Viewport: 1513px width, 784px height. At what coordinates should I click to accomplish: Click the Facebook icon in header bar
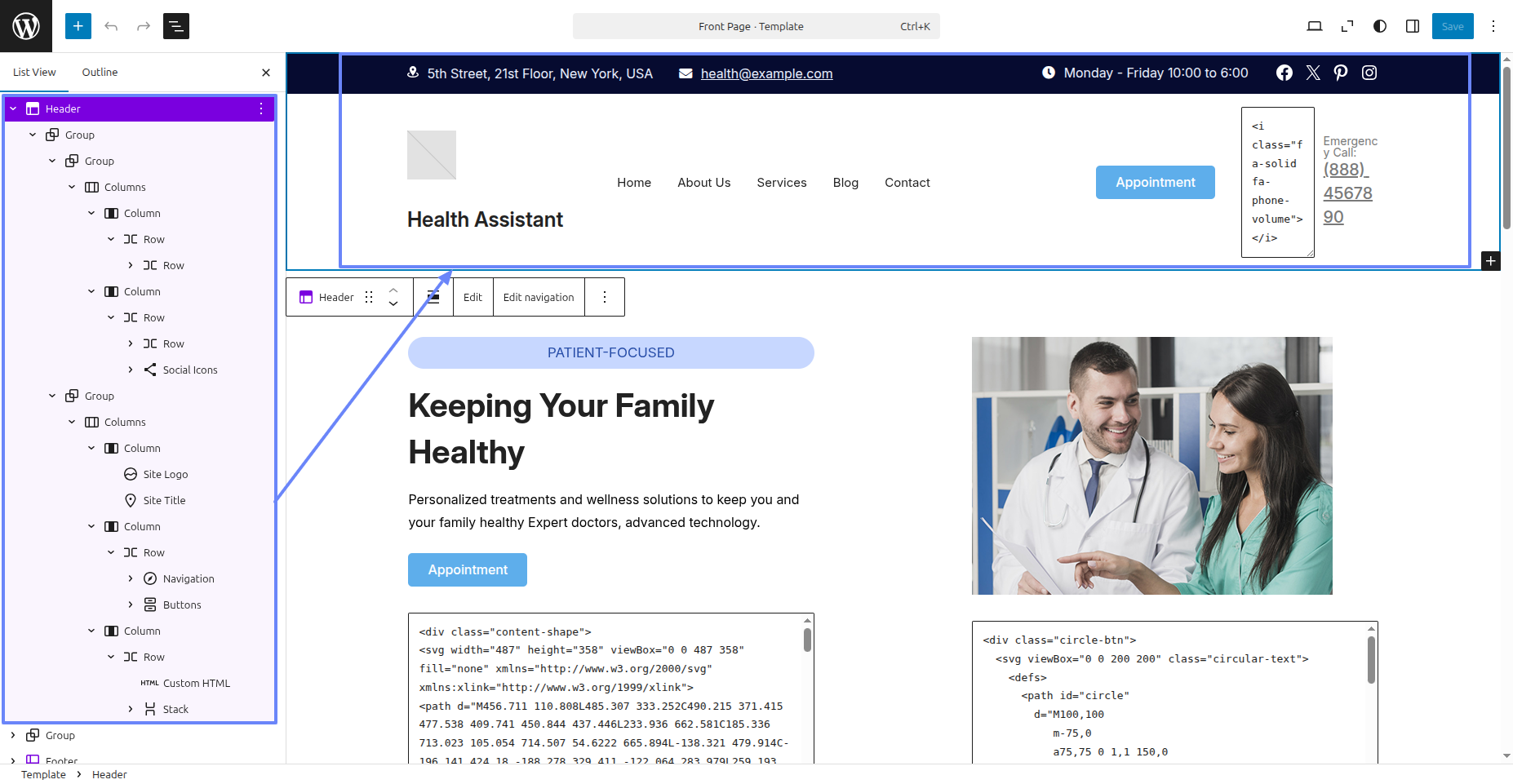point(1284,73)
